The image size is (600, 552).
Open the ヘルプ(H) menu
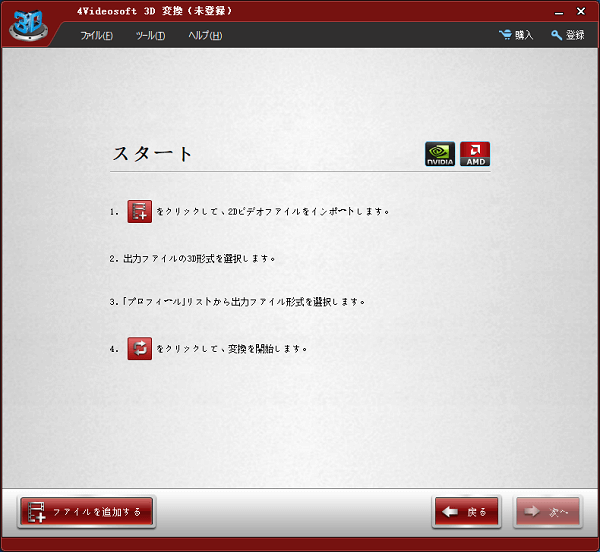[205, 36]
